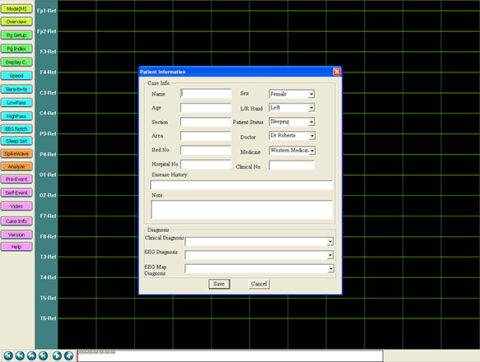Click the bottom timeline bar
Viewport: 480px width, 362px height.
click(230, 355)
